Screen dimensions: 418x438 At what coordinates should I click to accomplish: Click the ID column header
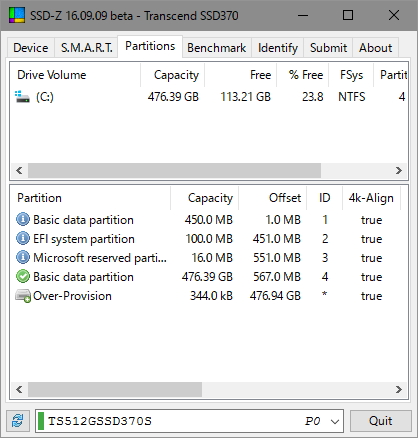pos(324,198)
